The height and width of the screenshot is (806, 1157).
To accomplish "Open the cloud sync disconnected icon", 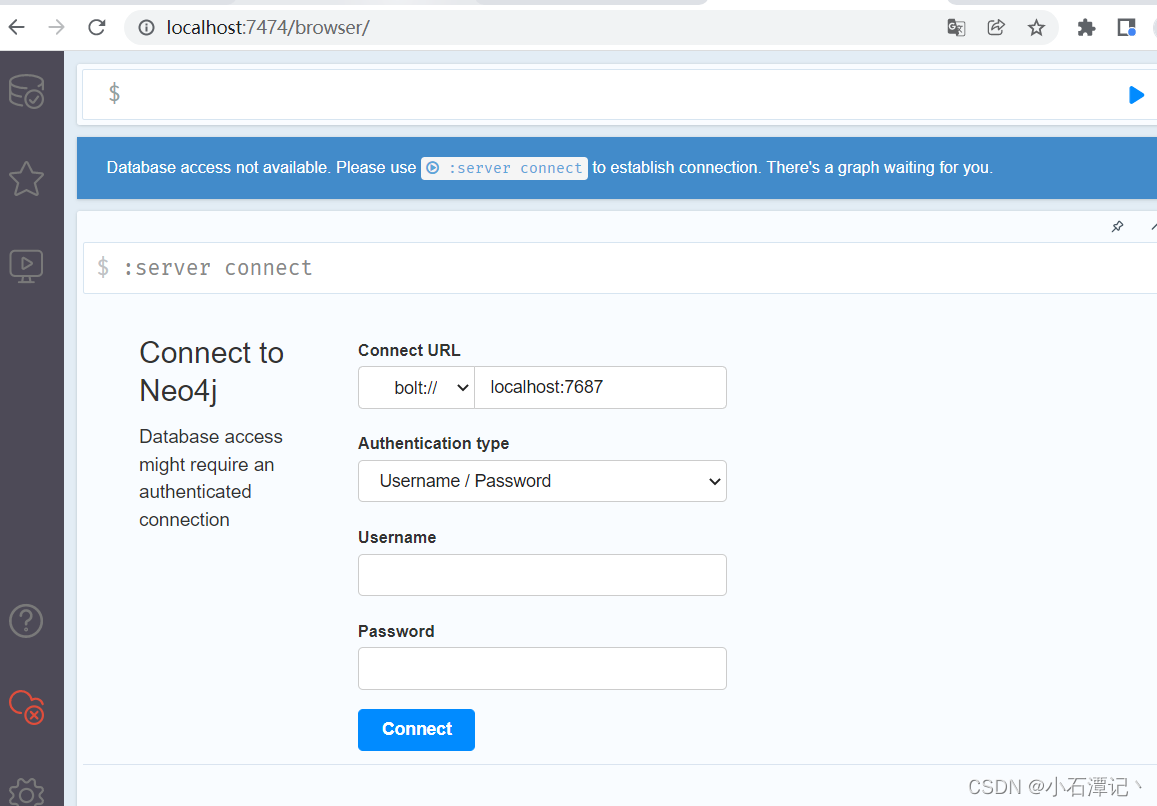I will tap(27, 707).
